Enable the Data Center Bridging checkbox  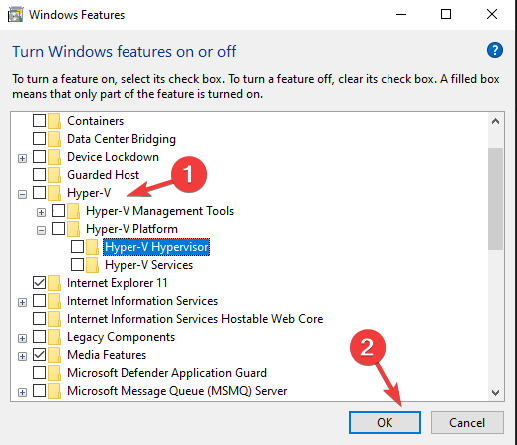pyautogui.click(x=39, y=139)
